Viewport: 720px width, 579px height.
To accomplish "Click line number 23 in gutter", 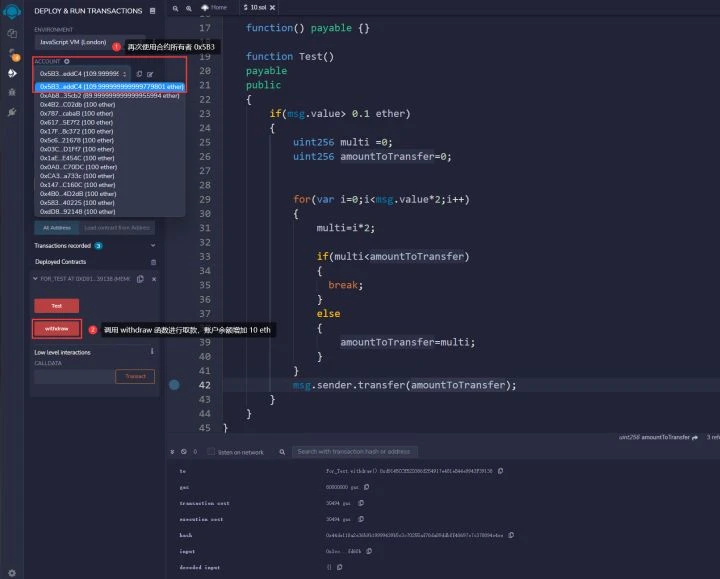I will pyautogui.click(x=205, y=114).
